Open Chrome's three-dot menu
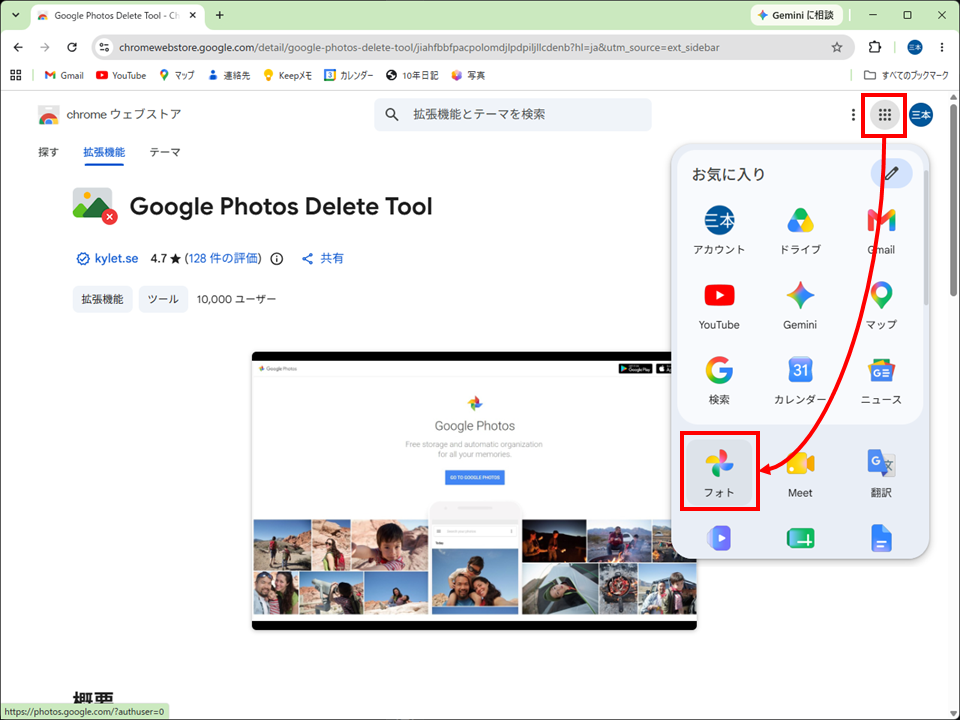Viewport: 960px width, 720px height. tap(942, 47)
